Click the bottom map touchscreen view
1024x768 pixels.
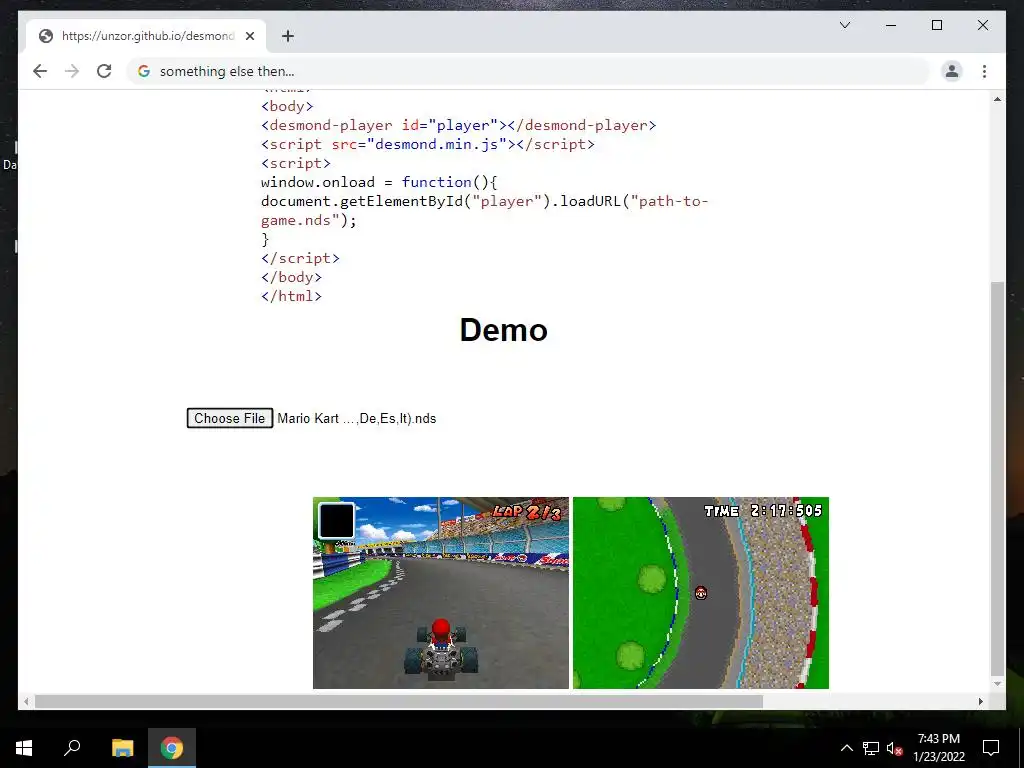click(701, 593)
